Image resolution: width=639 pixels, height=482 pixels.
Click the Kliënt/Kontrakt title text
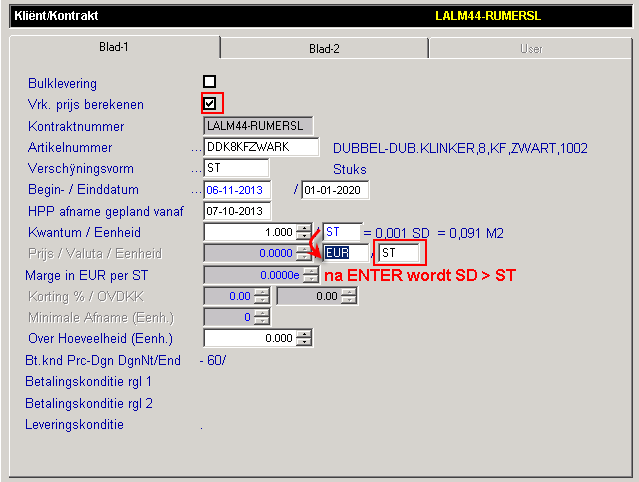56,16
